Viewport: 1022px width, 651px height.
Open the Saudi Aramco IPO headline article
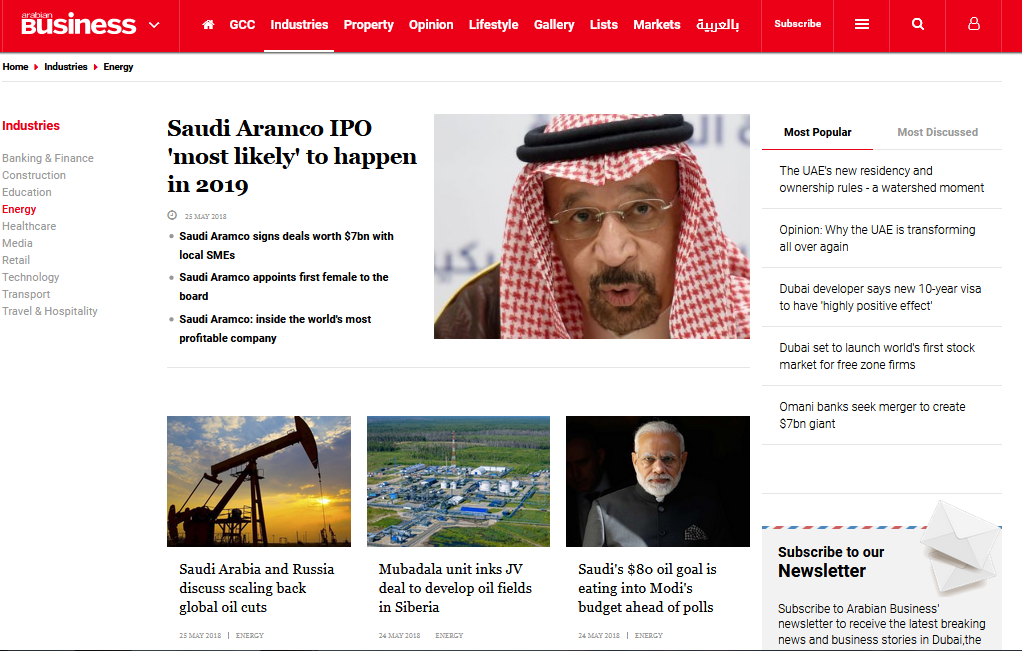(x=291, y=156)
